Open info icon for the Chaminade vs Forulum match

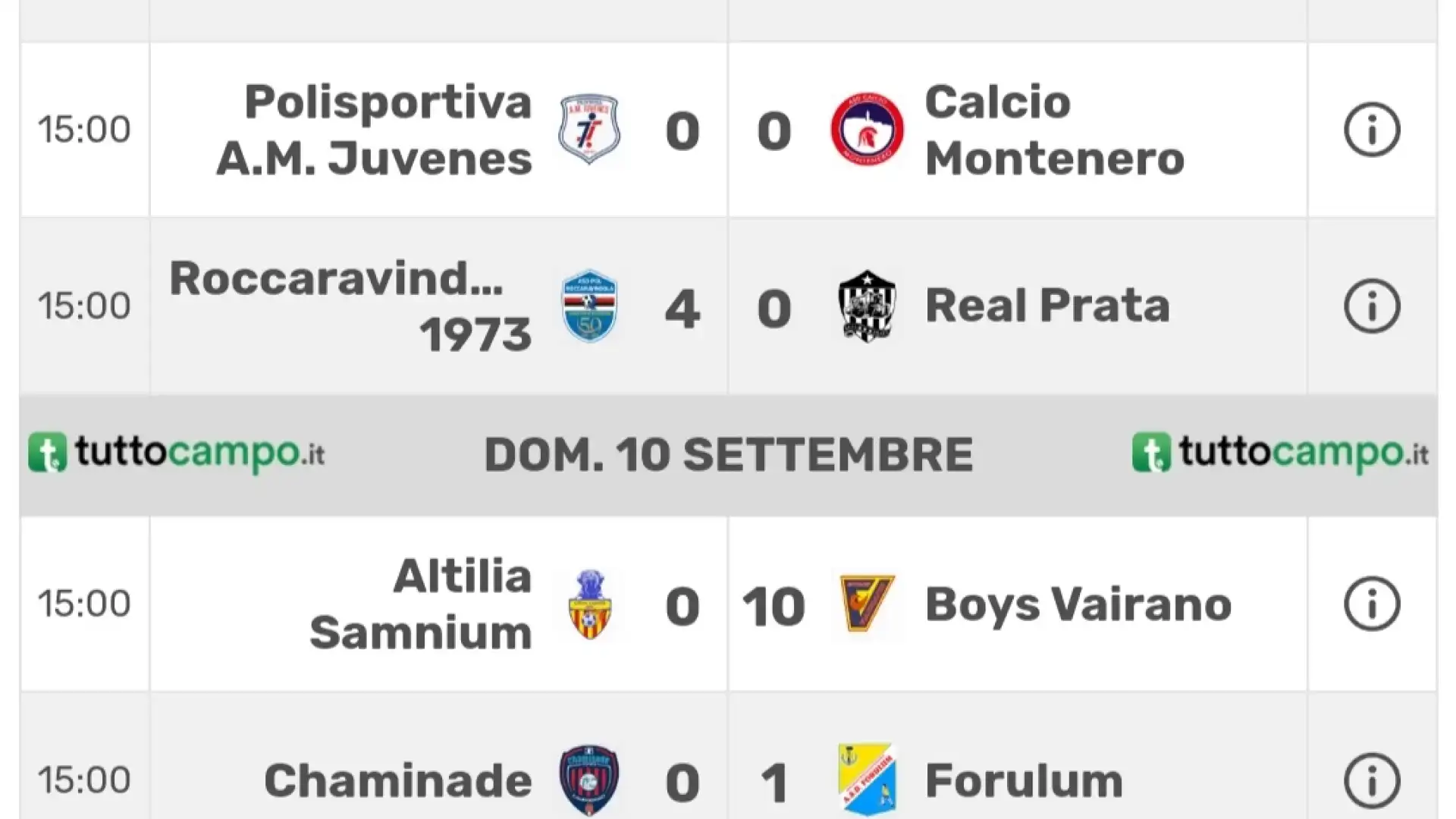coord(1372,780)
